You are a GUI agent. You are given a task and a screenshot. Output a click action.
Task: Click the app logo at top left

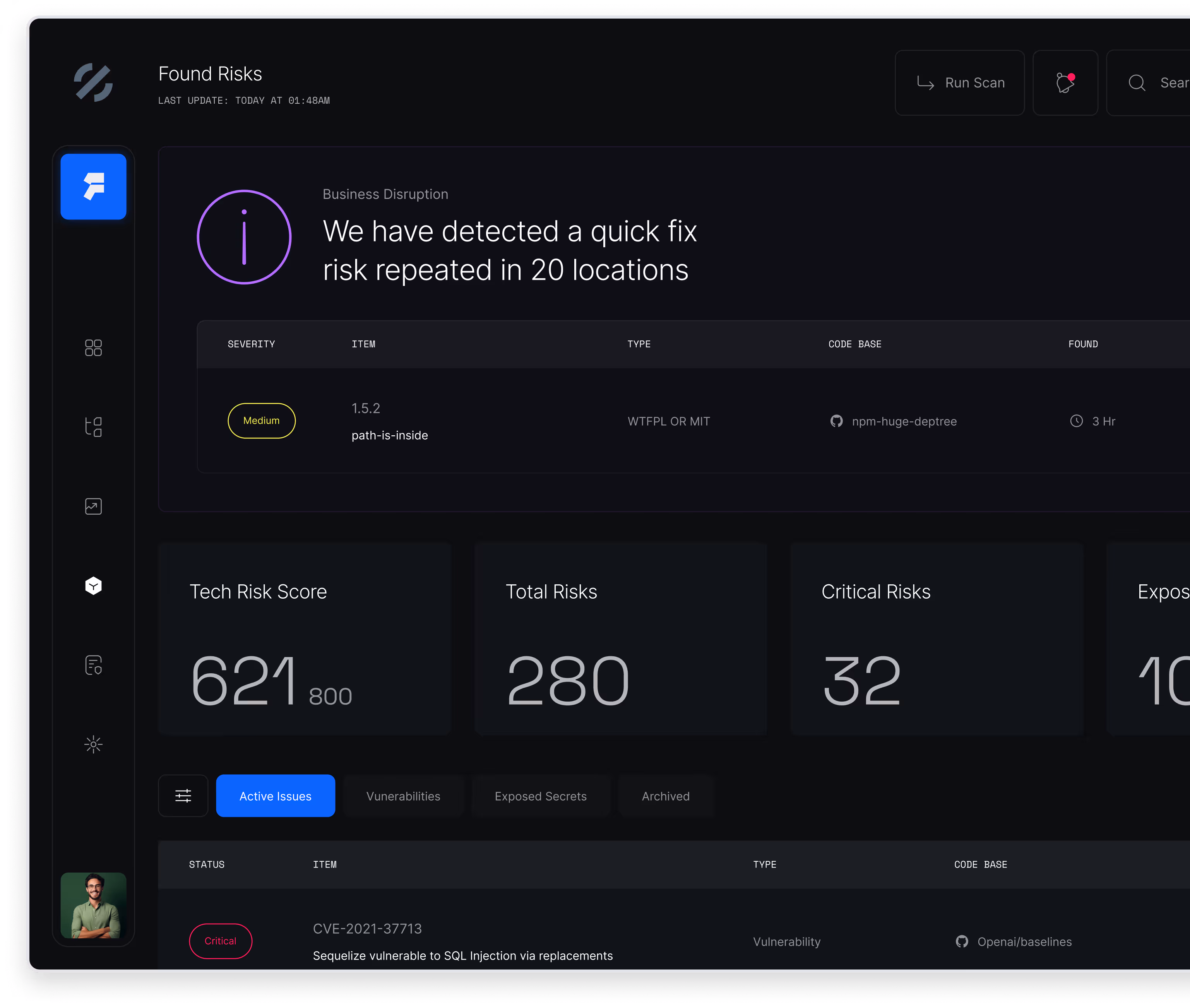tap(93, 83)
